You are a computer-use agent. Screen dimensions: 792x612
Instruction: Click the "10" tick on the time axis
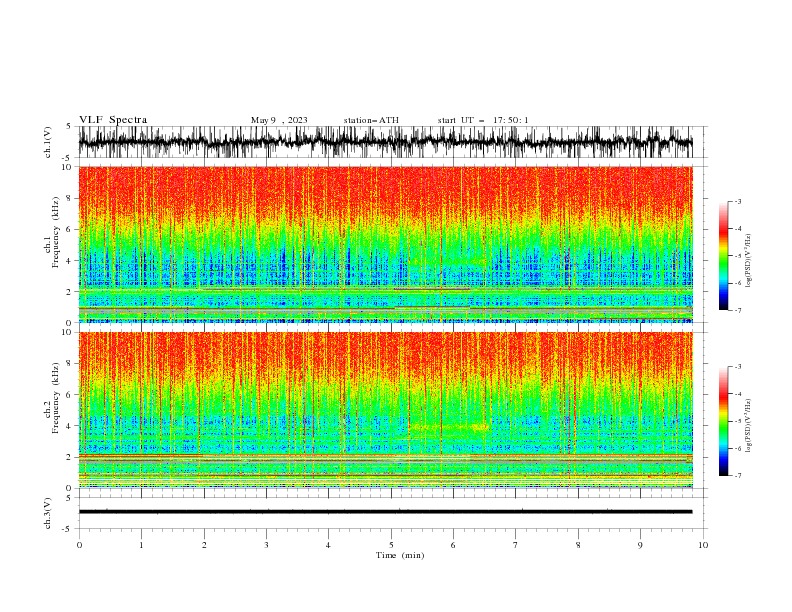[x=703, y=545]
